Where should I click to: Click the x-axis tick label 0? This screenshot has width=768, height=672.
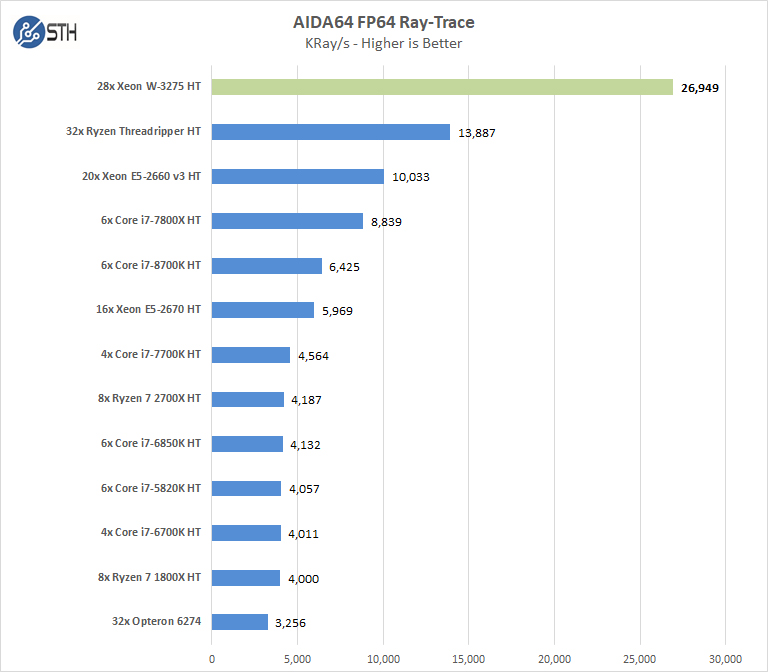[212, 660]
